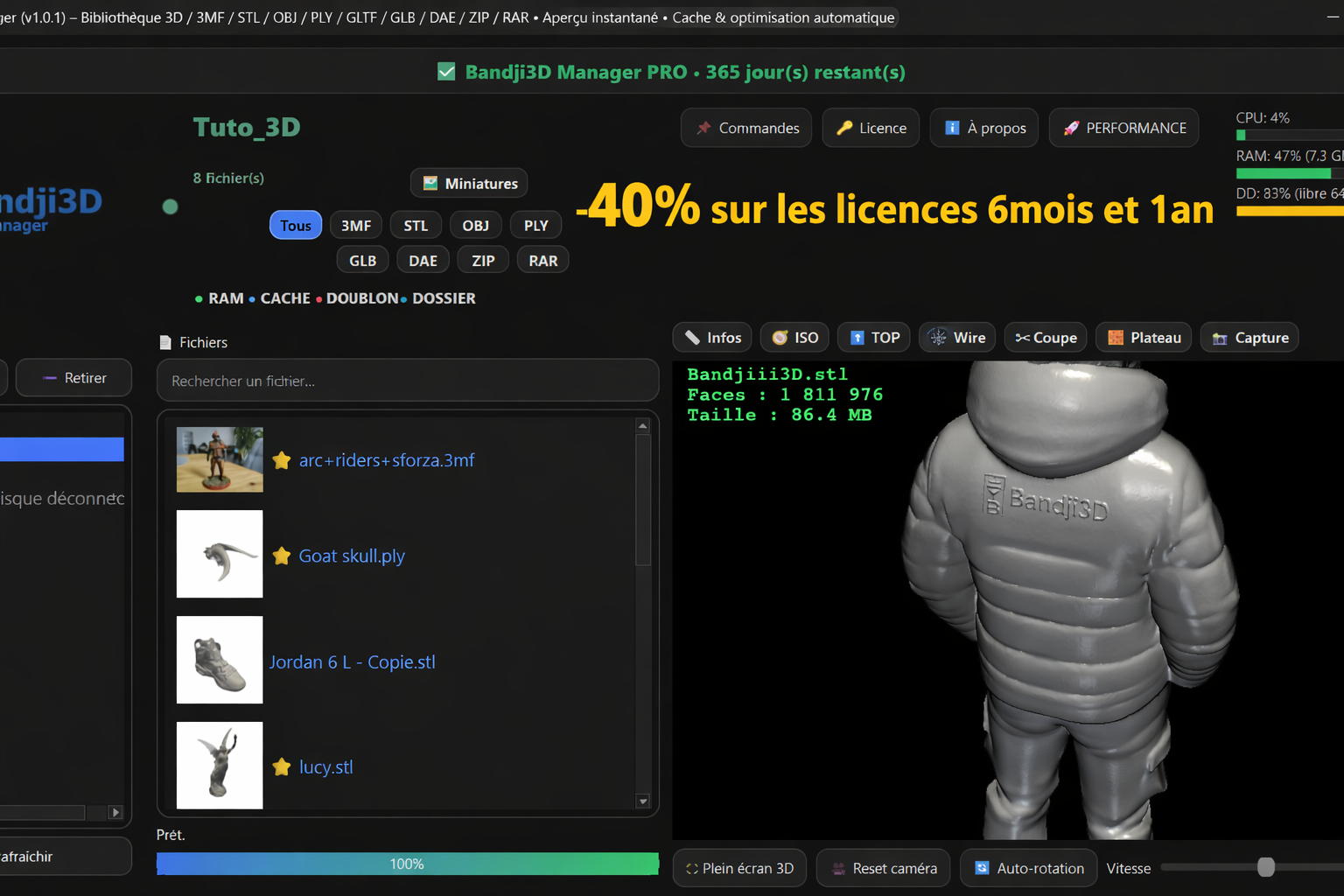Click the left panel scroll right arrow
This screenshot has width=1344, height=896.
coord(115,812)
